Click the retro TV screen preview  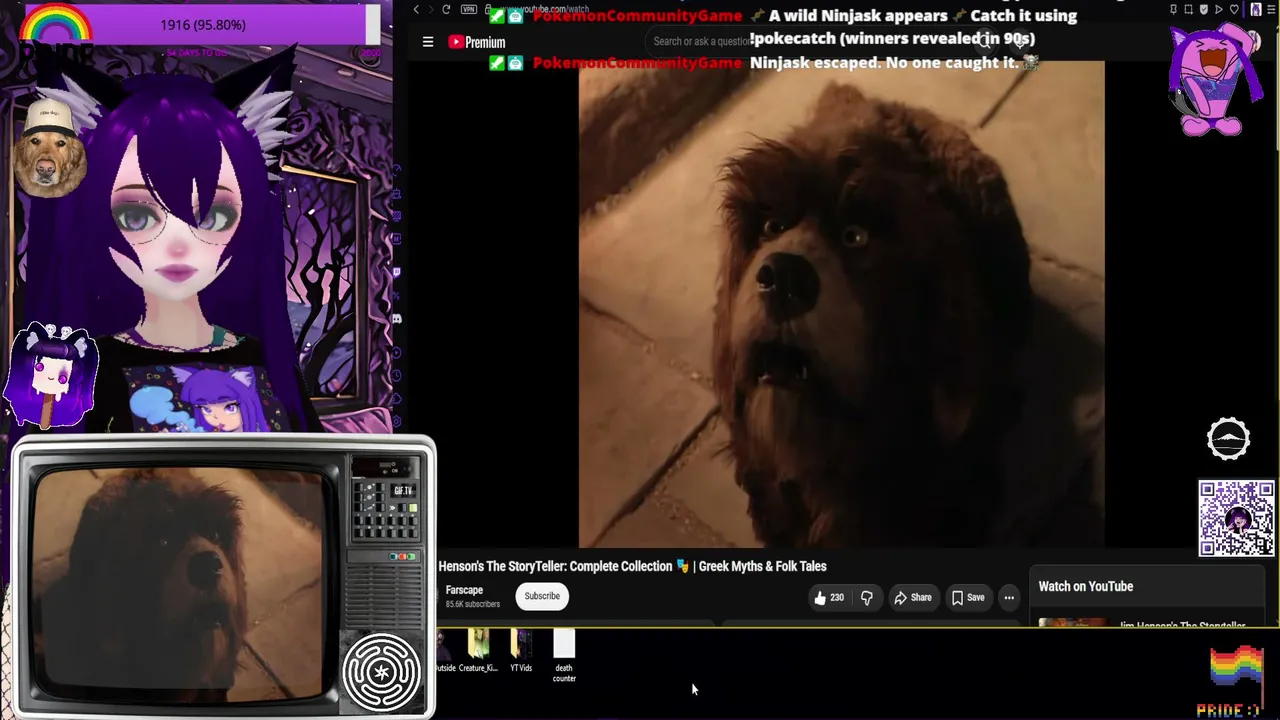[181, 583]
